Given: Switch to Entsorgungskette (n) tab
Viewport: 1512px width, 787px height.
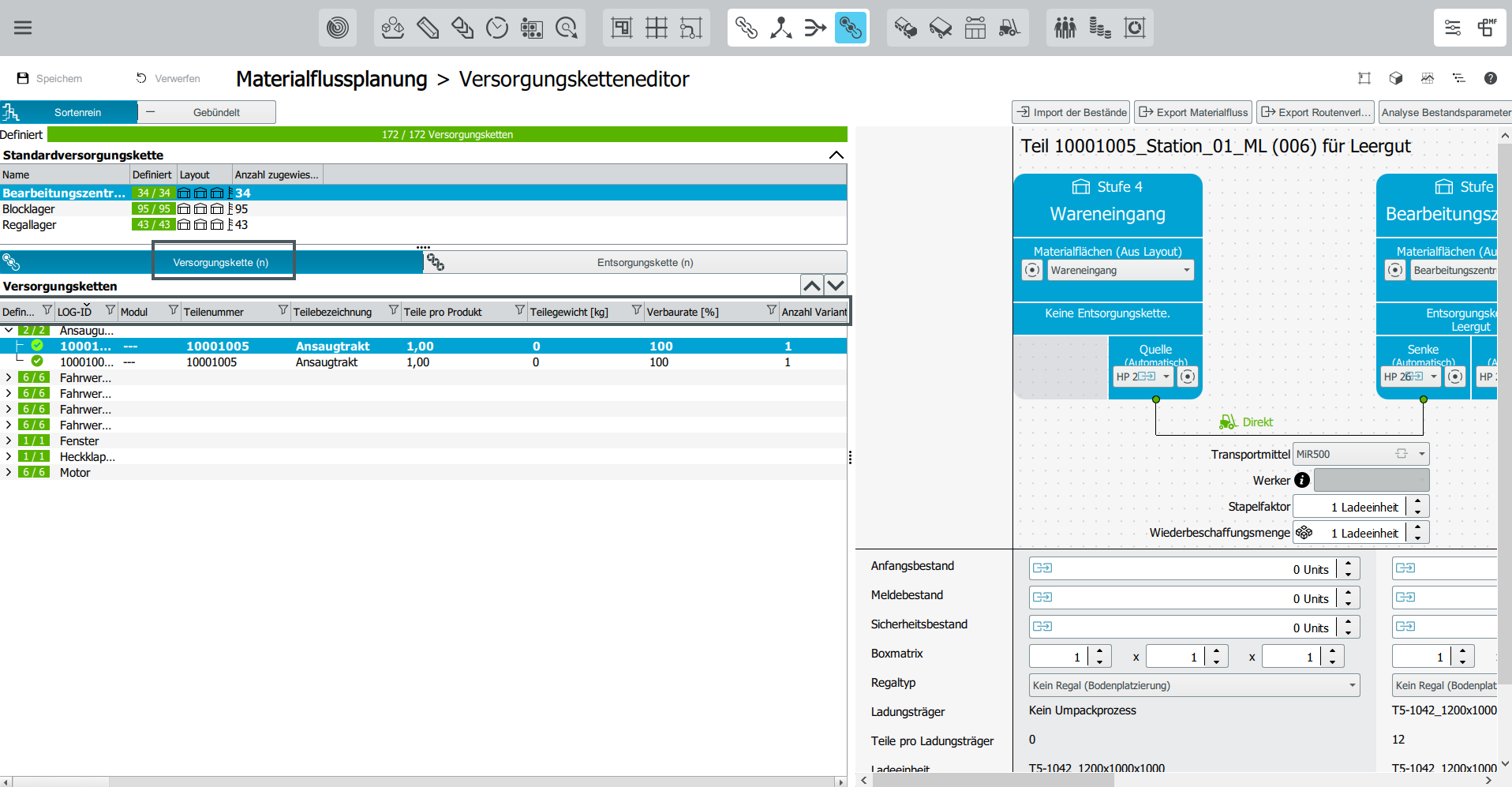Looking at the screenshot, I should click(644, 262).
